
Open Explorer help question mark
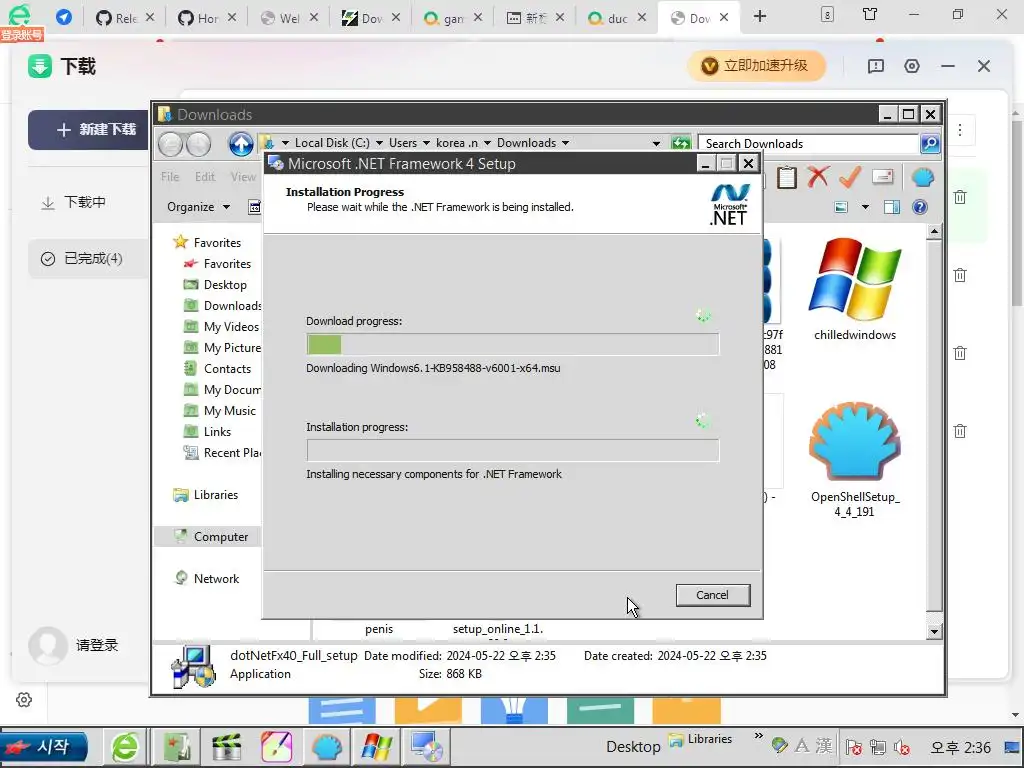click(920, 207)
